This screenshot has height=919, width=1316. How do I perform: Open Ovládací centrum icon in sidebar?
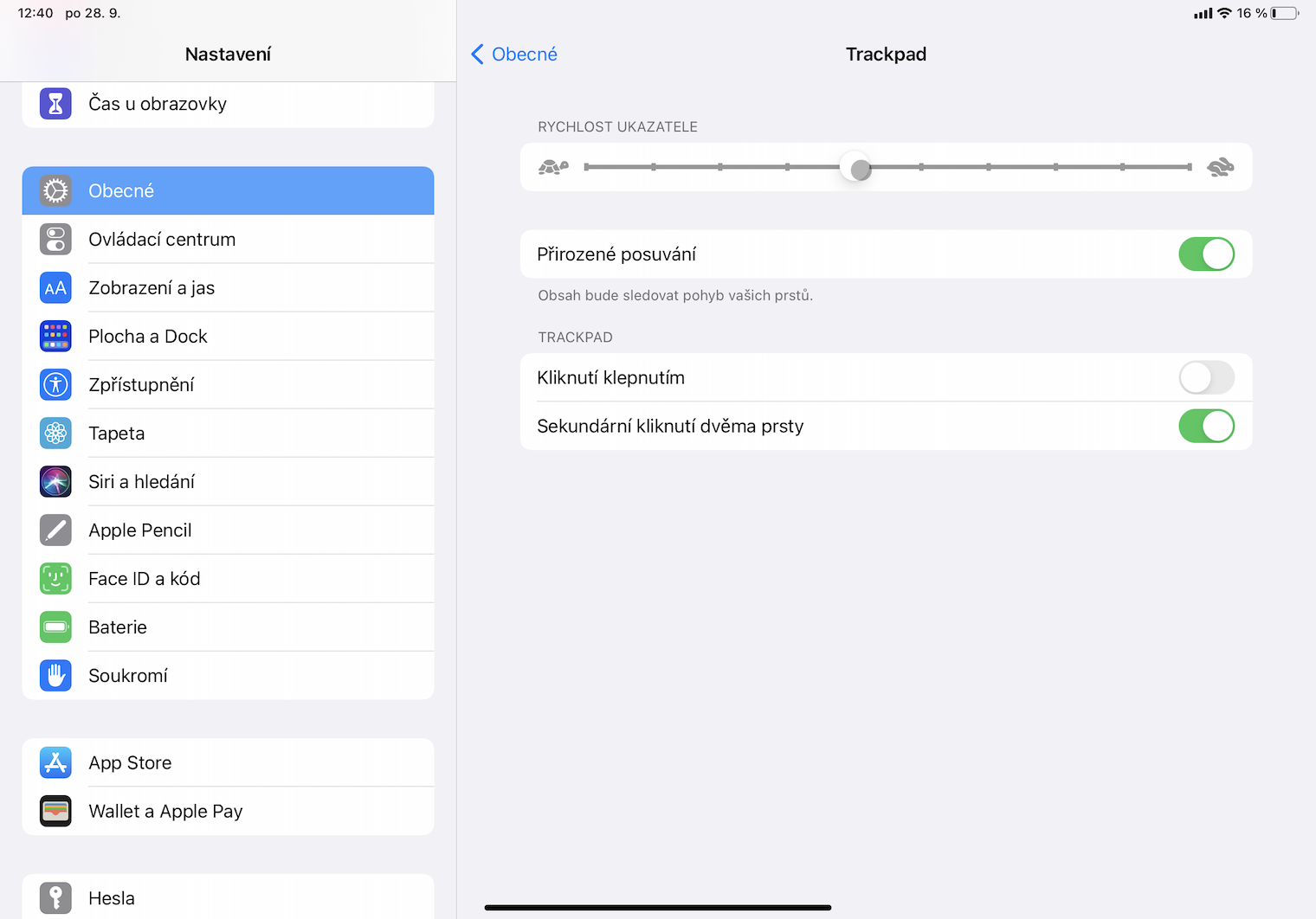coord(55,240)
